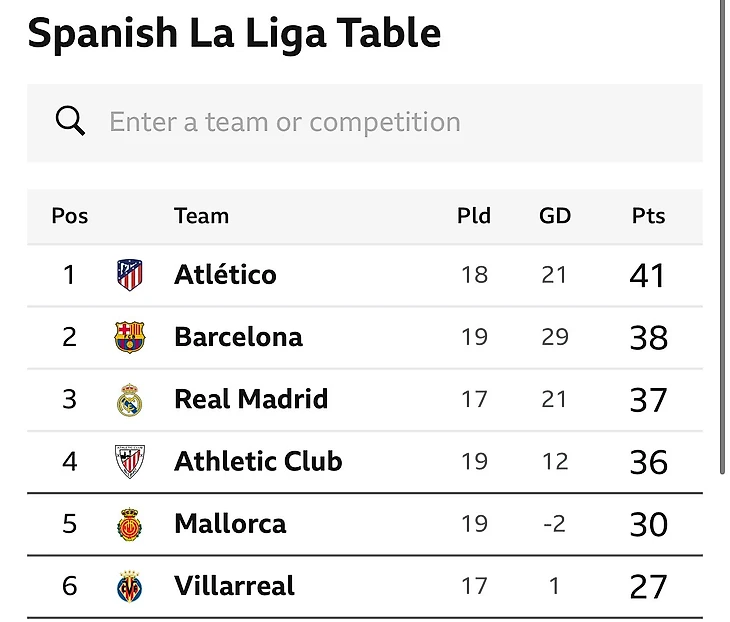Viewport: 730px width, 622px height.
Task: Open the Mallorca team link
Action: click(x=230, y=524)
